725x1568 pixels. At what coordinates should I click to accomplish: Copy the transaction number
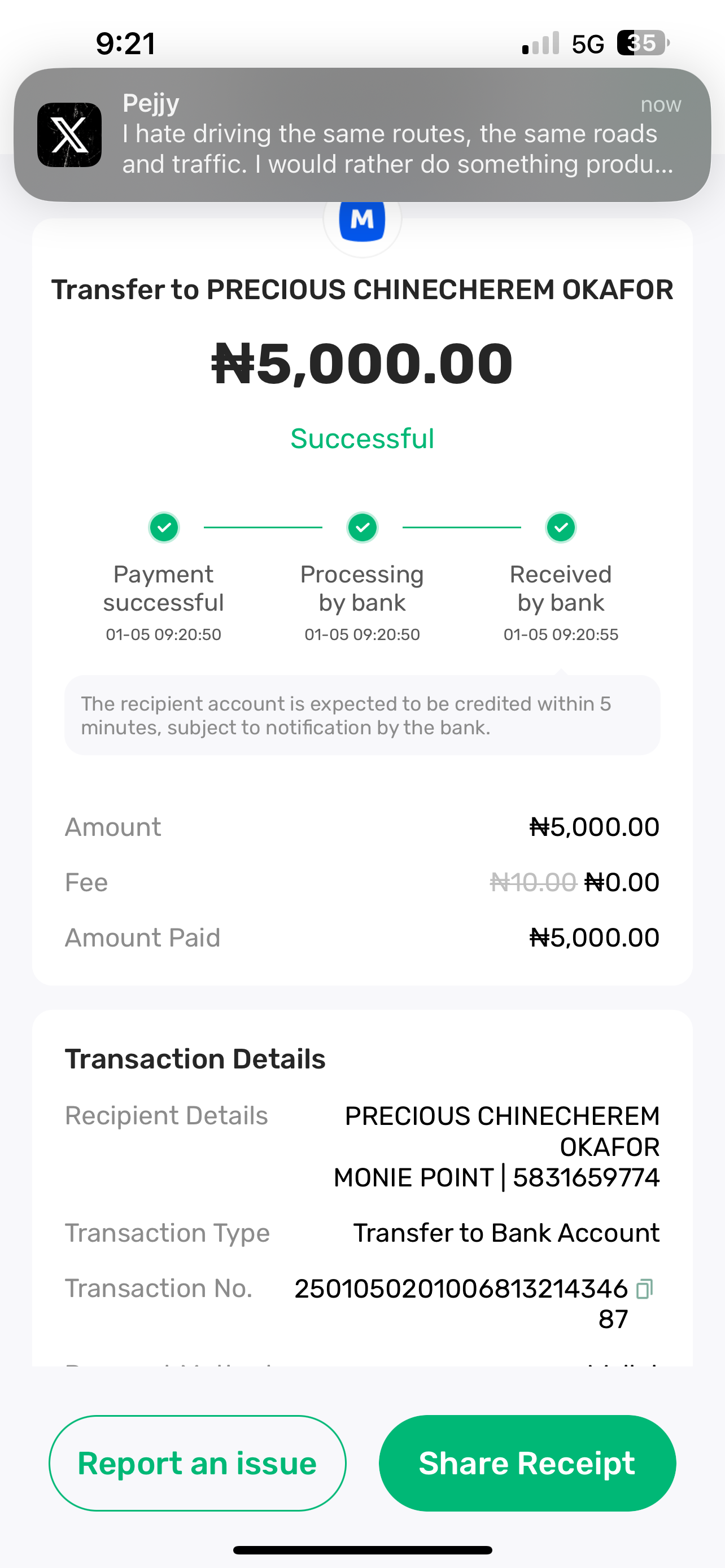644,1289
